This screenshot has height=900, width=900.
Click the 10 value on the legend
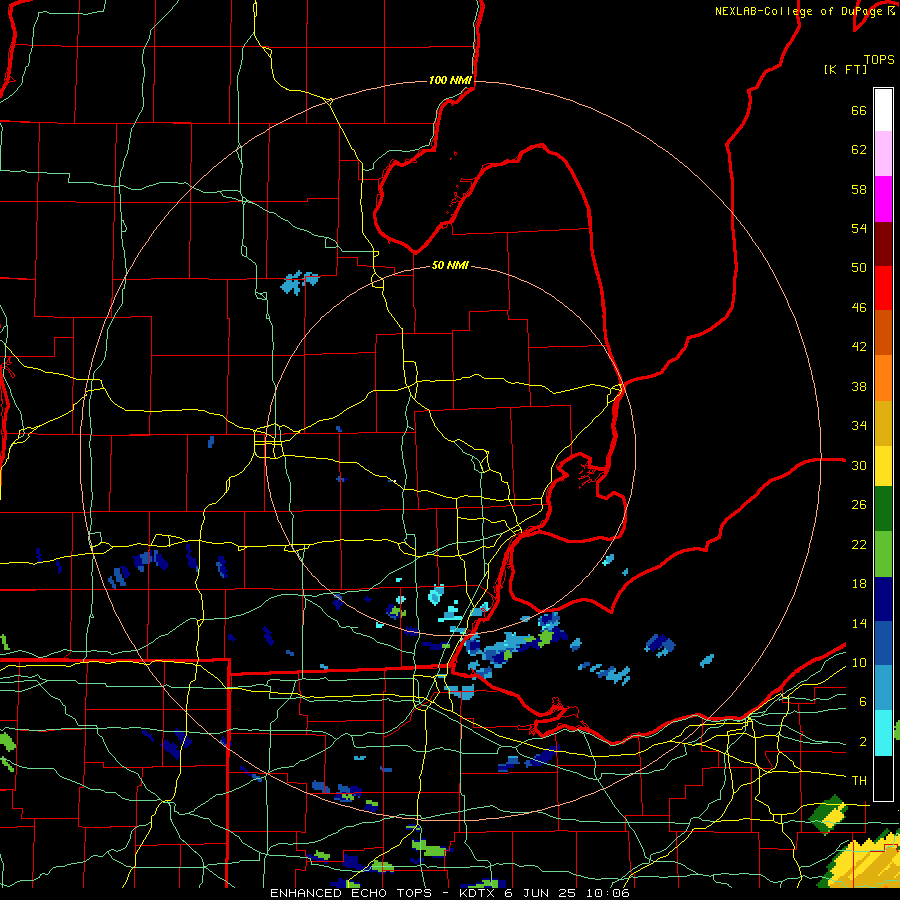pos(859,662)
